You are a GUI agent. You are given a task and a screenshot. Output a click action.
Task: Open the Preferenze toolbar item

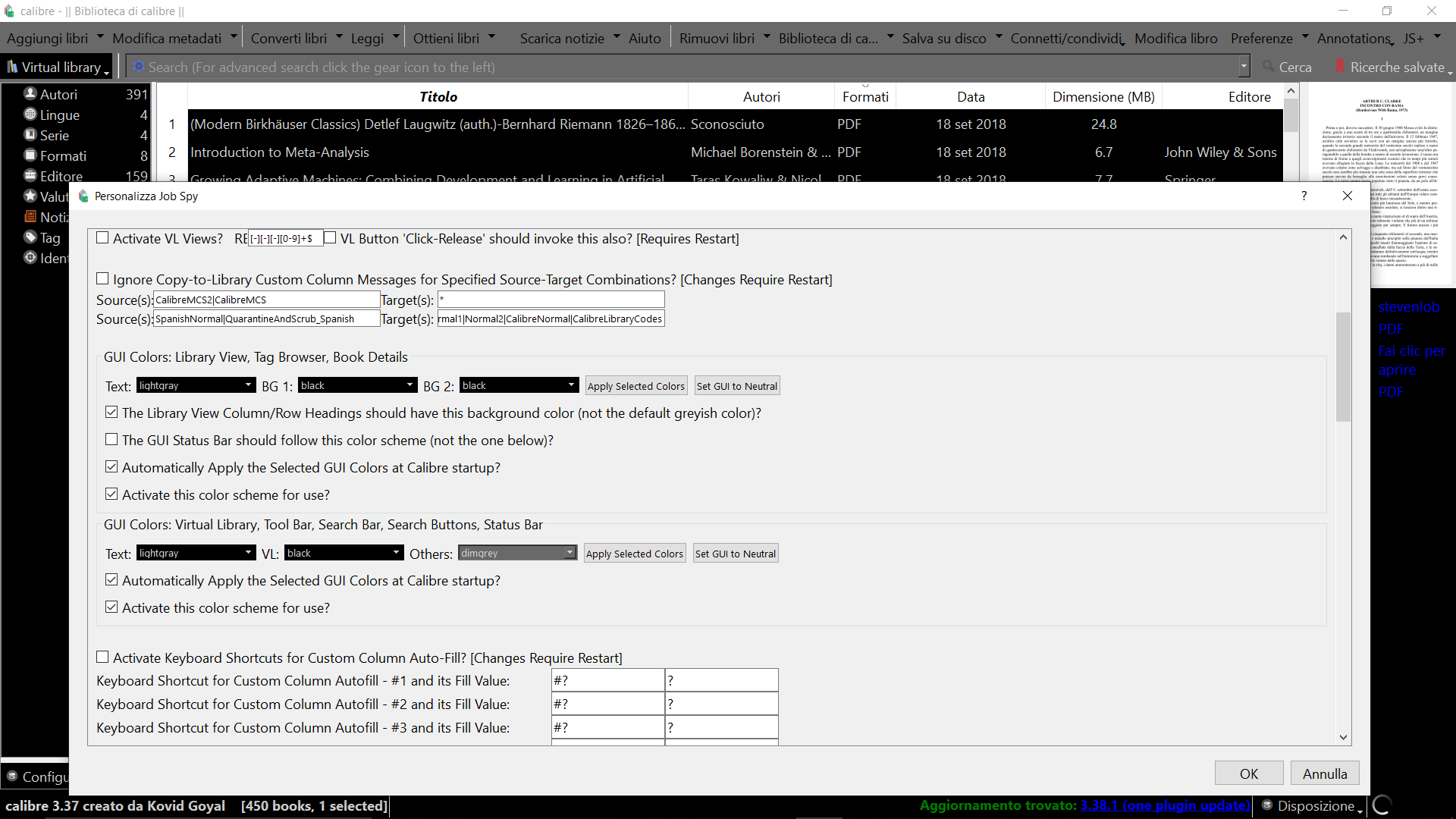pyautogui.click(x=1261, y=38)
